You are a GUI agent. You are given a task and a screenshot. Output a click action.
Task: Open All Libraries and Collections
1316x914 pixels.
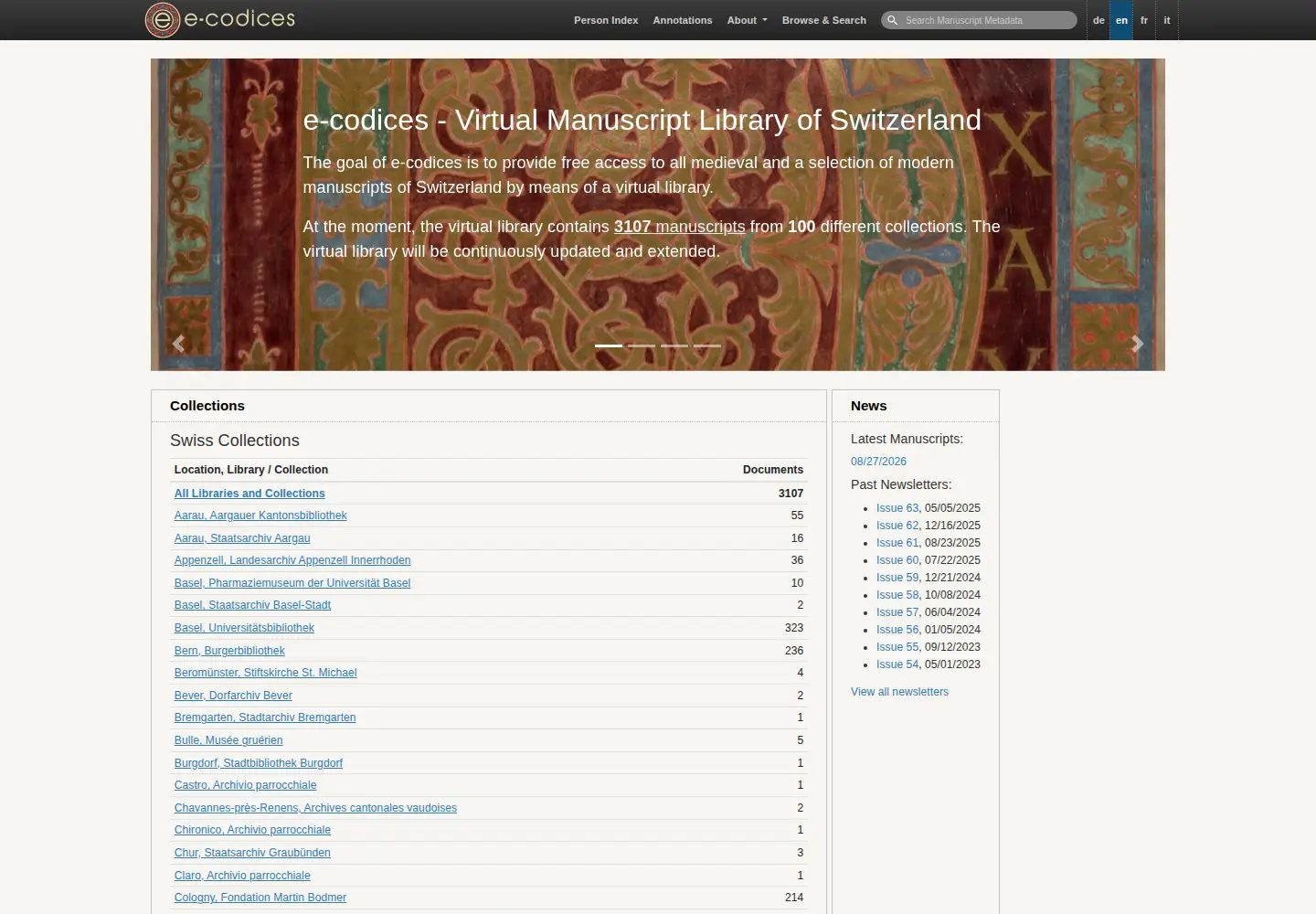tap(249, 494)
